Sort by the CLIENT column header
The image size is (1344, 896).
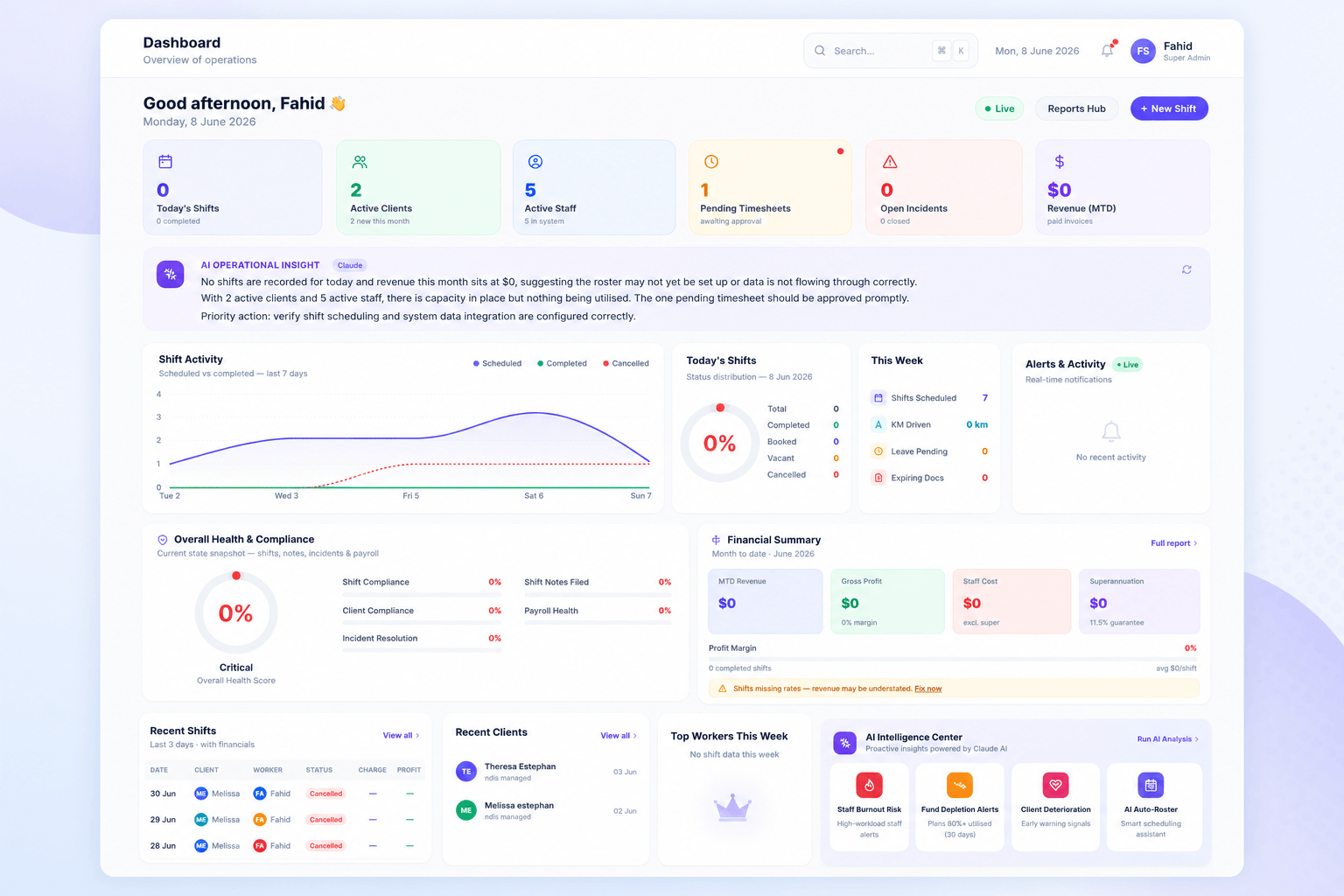(206, 770)
